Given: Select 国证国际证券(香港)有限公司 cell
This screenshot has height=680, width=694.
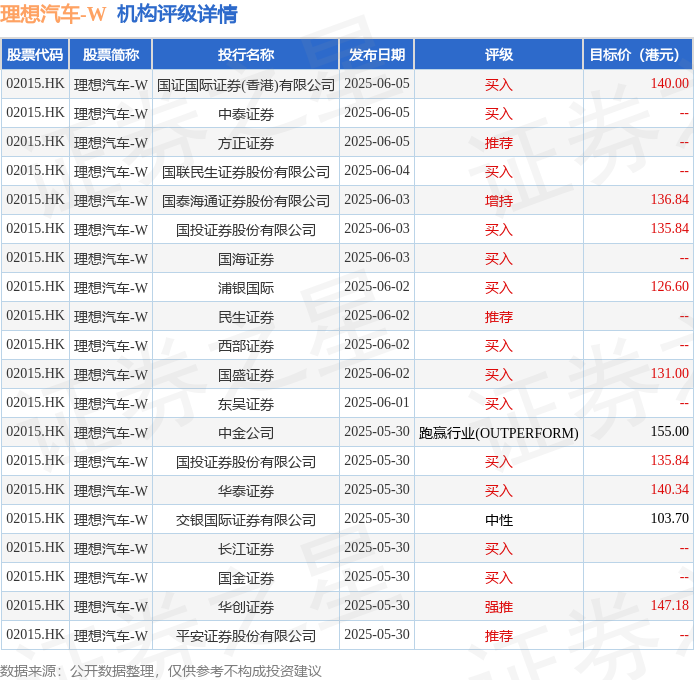Looking at the screenshot, I should [x=246, y=85].
